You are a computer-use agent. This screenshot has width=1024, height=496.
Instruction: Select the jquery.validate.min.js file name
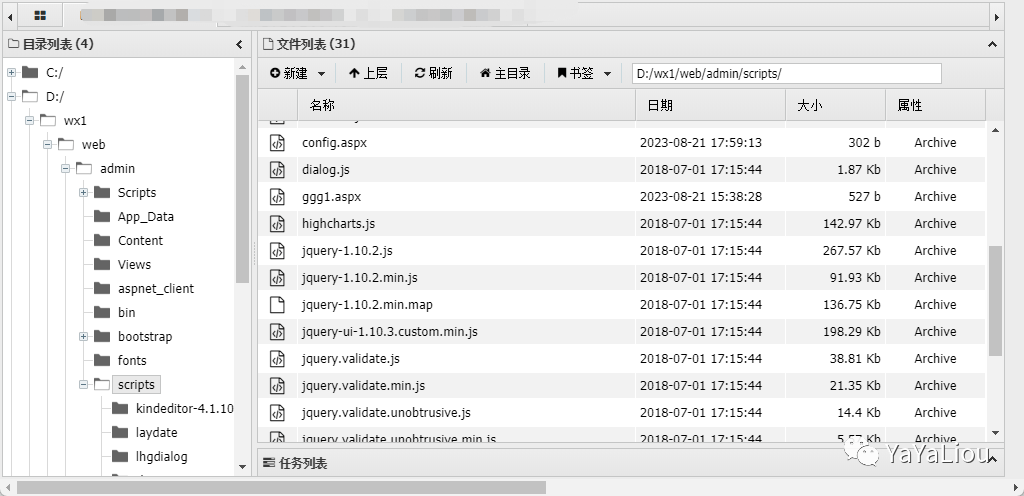(363, 386)
